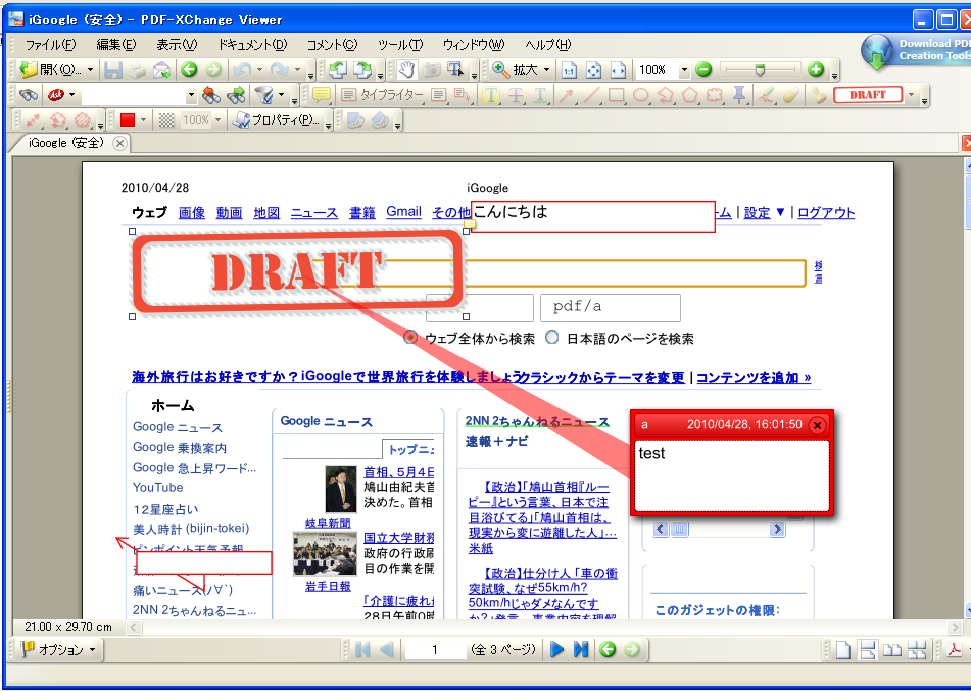Switch to single page layout
Image resolution: width=971 pixels, height=691 pixels.
click(x=843, y=650)
